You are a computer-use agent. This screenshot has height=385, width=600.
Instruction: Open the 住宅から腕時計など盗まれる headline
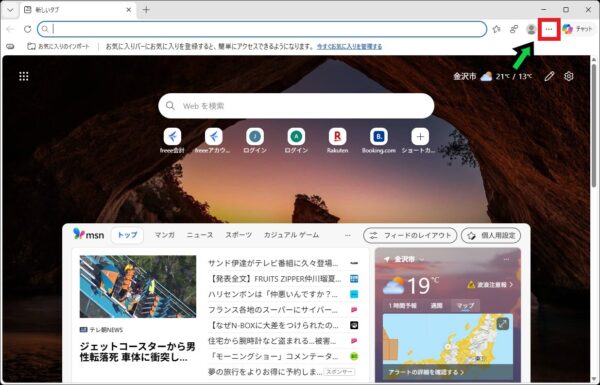coord(272,341)
